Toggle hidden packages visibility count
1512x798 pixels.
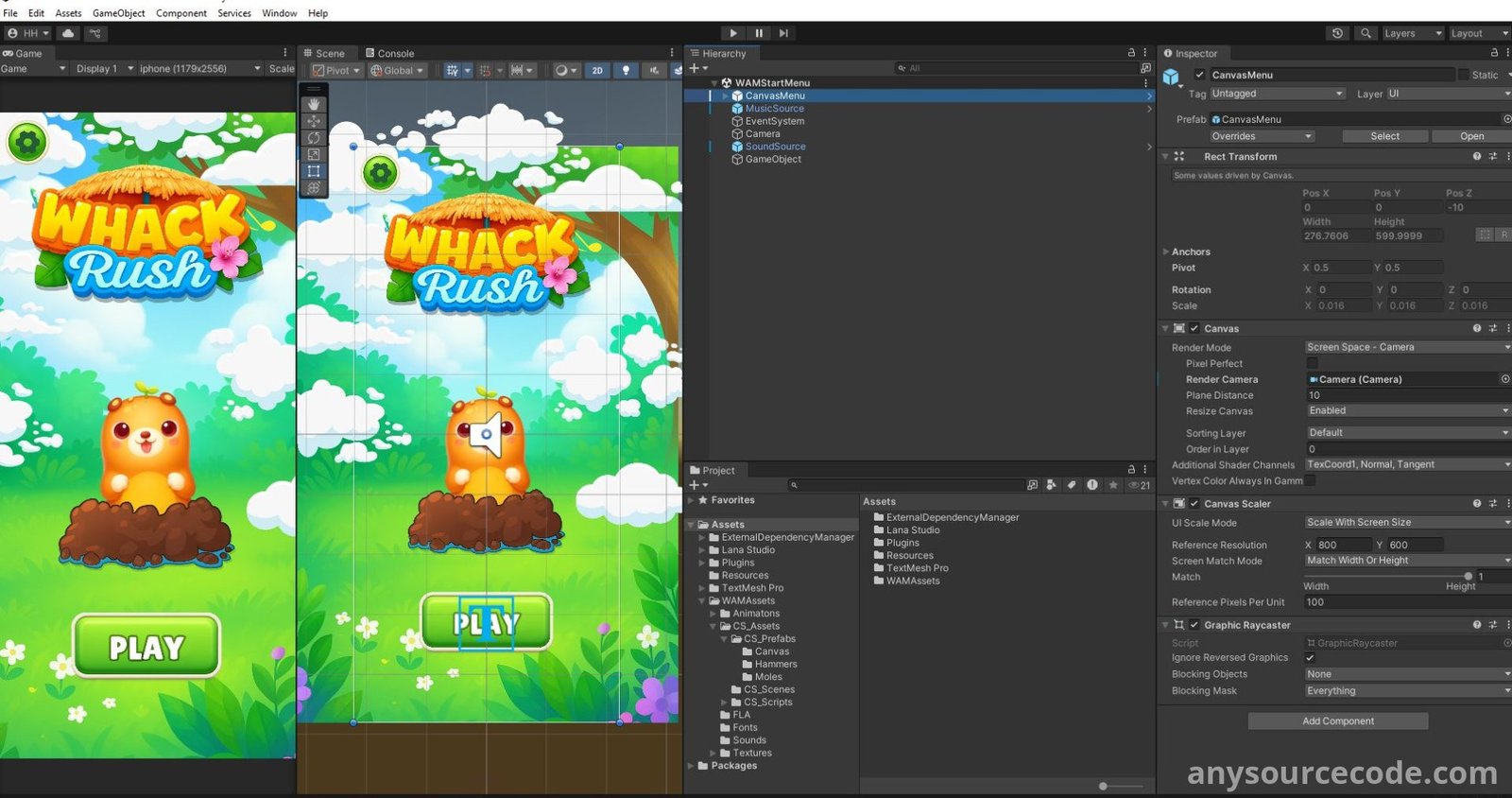[x=1140, y=485]
